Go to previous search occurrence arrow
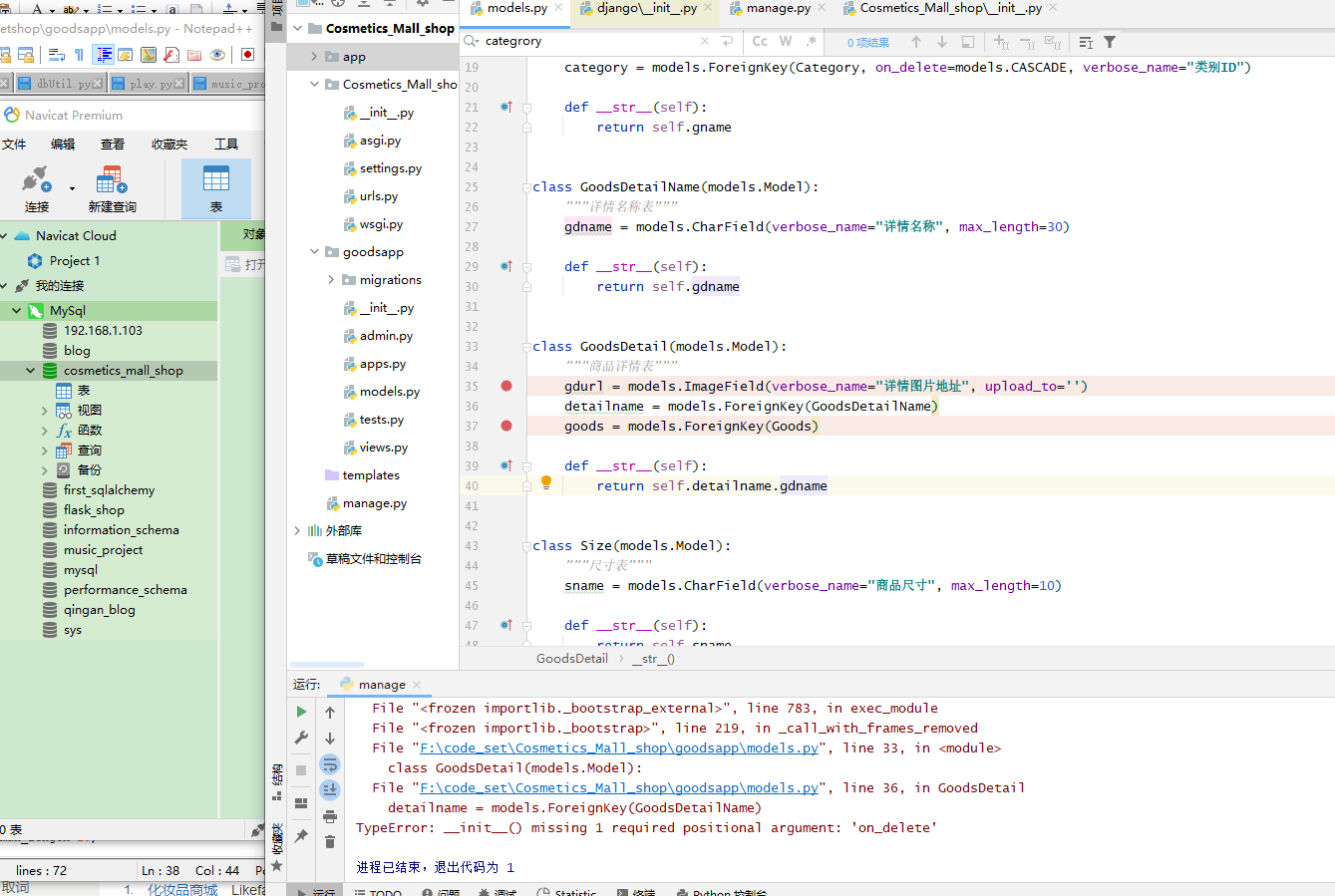 (916, 42)
